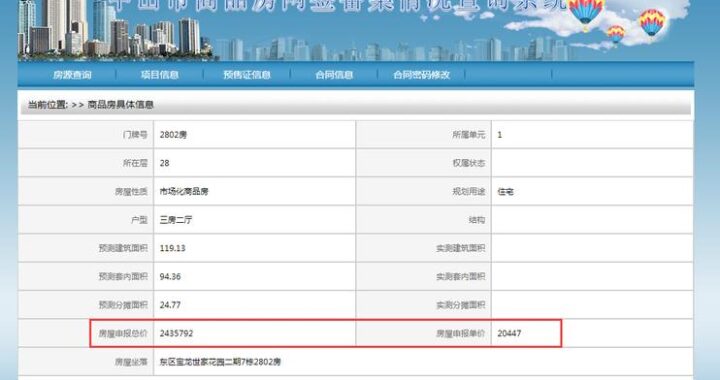This screenshot has height=380, width=720.
Task: Select the 预测建筑面积 label
Action: click(123, 248)
